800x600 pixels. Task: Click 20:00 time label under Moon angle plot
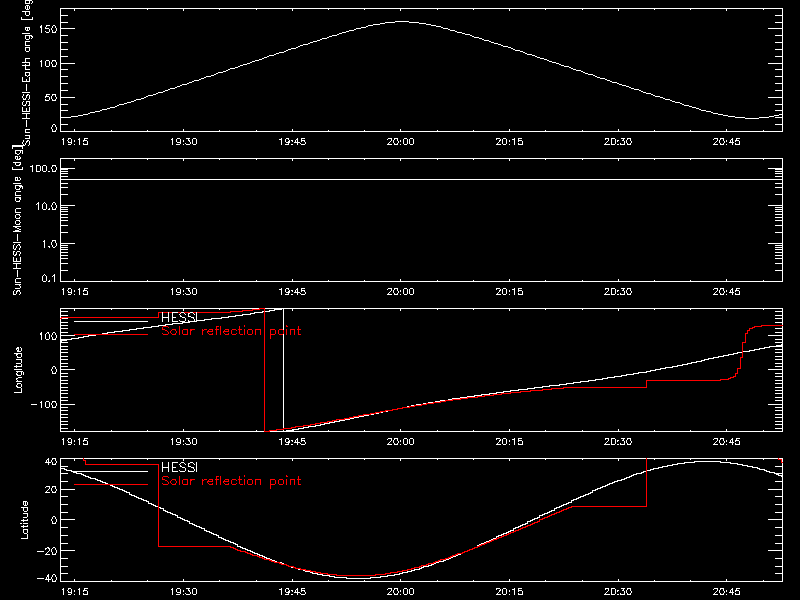(x=401, y=292)
